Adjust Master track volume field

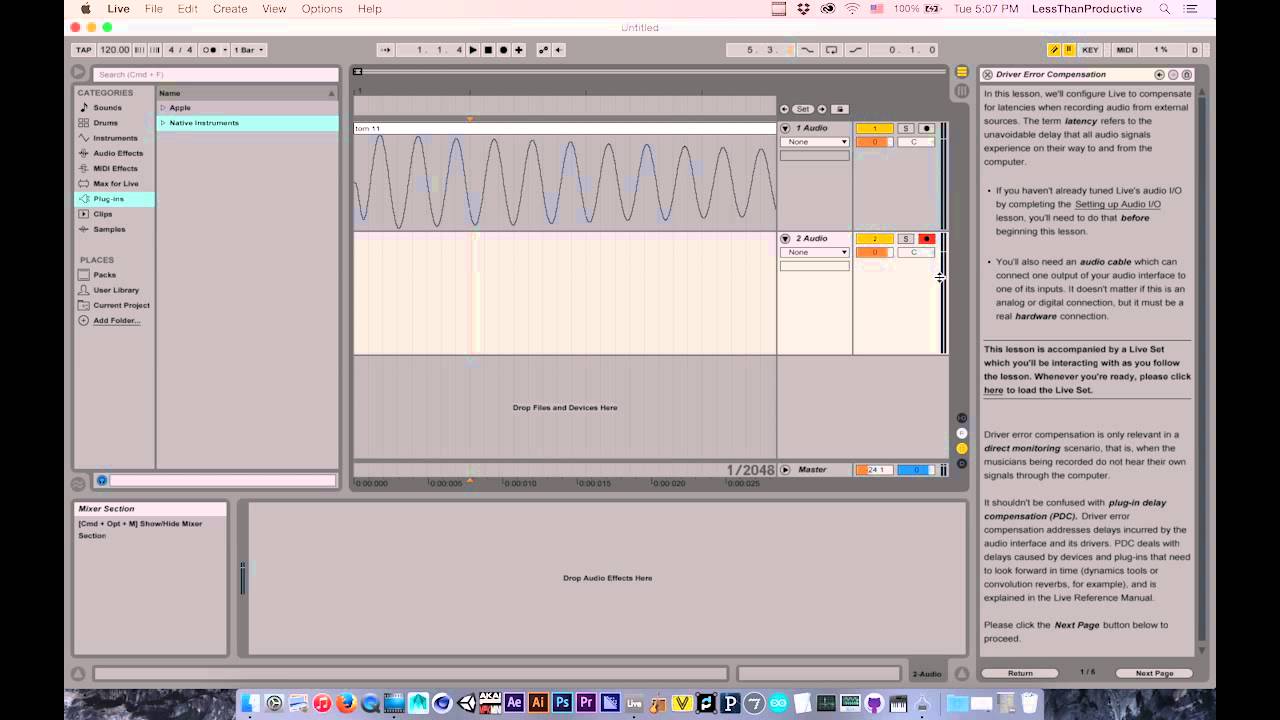(875, 470)
